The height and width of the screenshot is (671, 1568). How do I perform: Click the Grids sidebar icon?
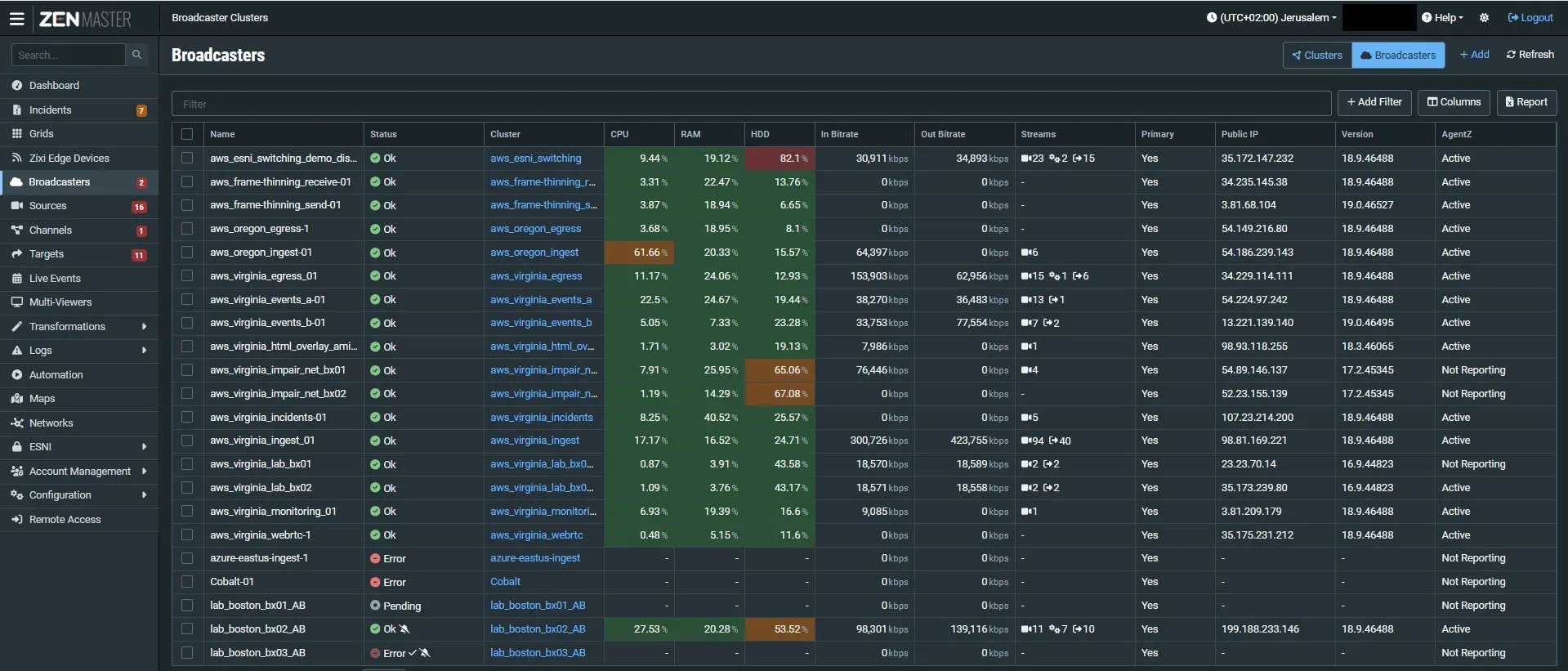[17, 133]
